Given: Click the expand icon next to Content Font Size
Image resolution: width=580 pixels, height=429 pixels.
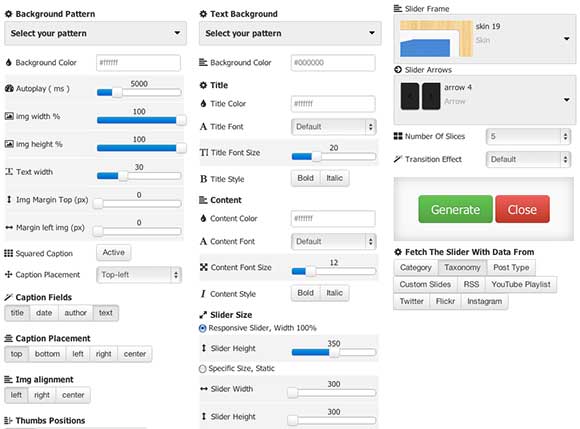Looking at the screenshot, I should pos(203,267).
